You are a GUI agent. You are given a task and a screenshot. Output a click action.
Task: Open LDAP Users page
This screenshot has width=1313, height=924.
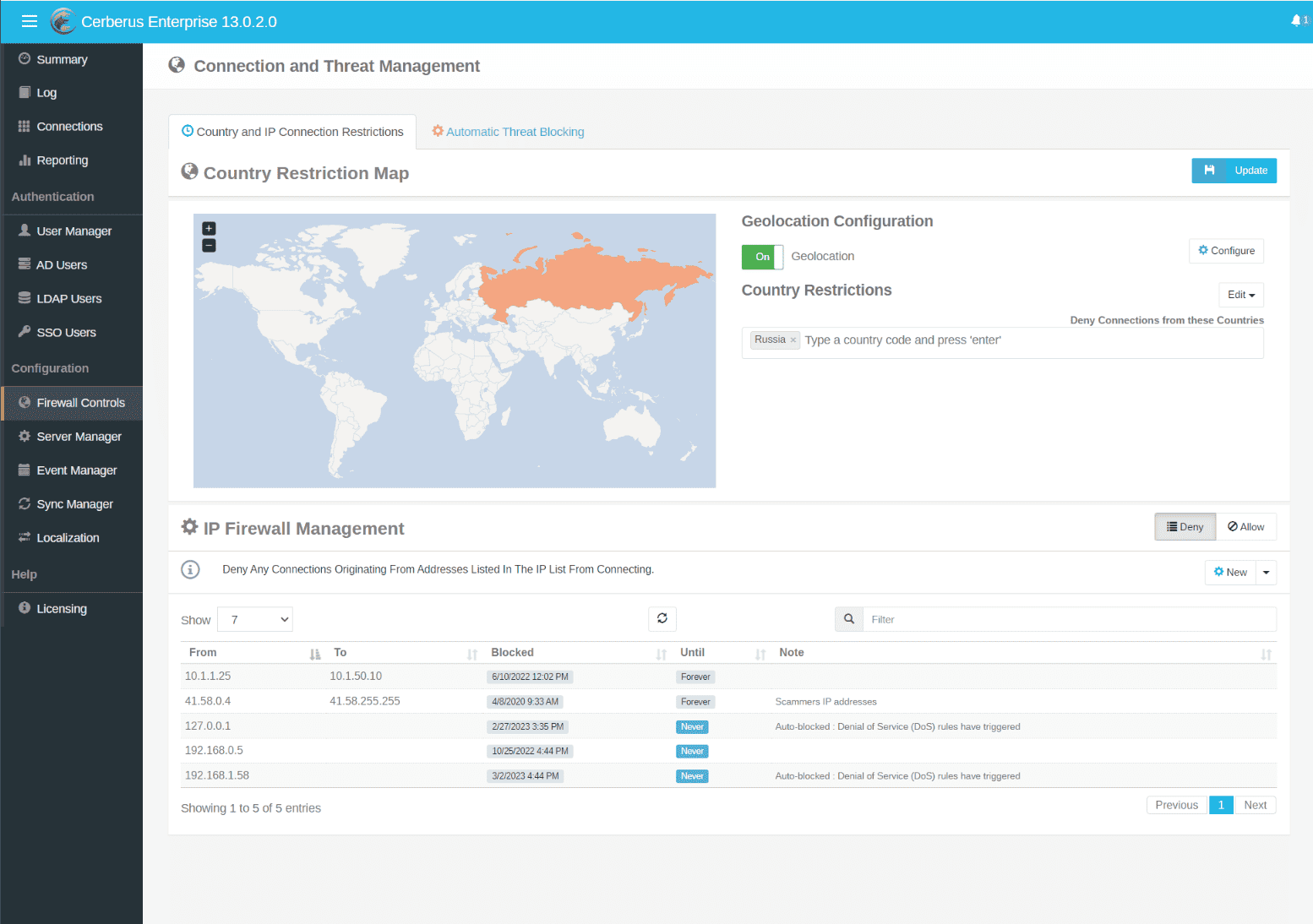point(72,299)
